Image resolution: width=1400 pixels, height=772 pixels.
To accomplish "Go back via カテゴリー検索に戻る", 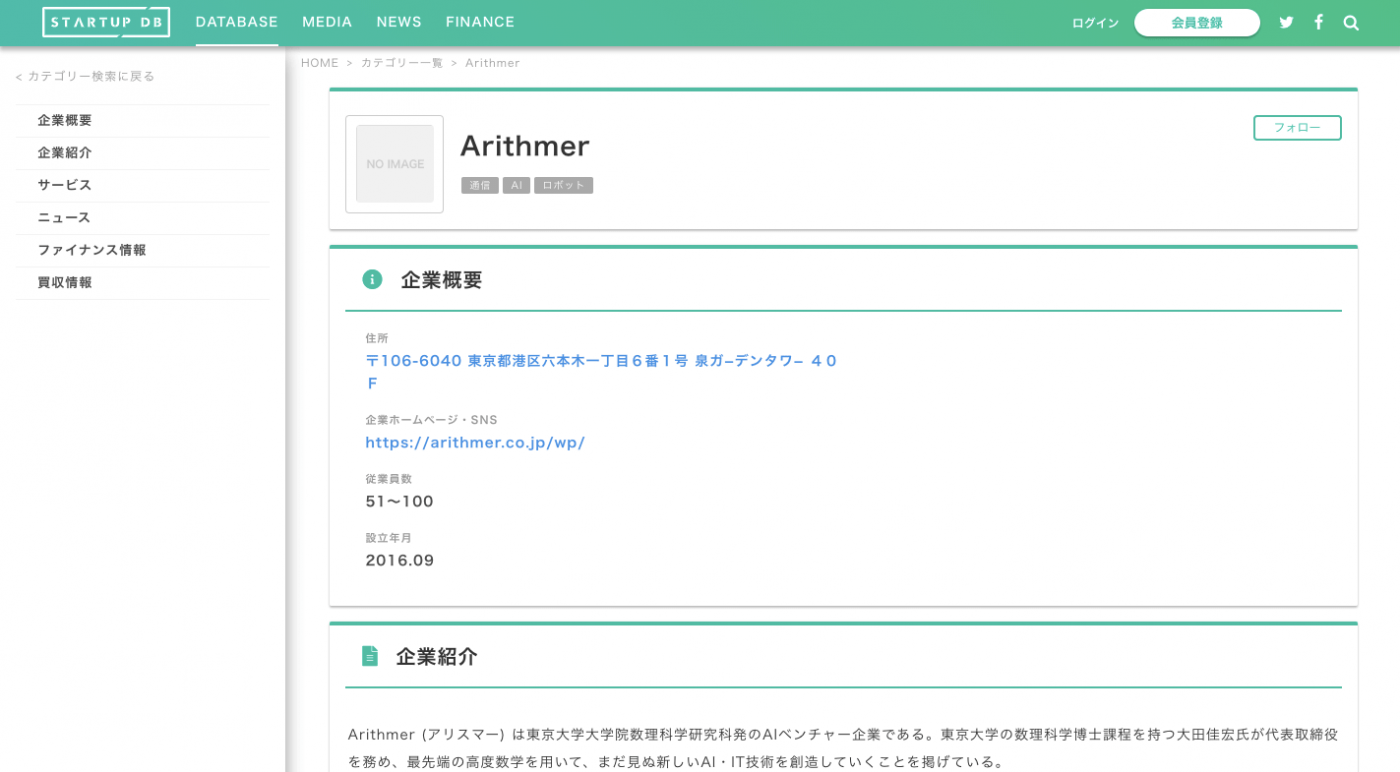I will click(85, 76).
